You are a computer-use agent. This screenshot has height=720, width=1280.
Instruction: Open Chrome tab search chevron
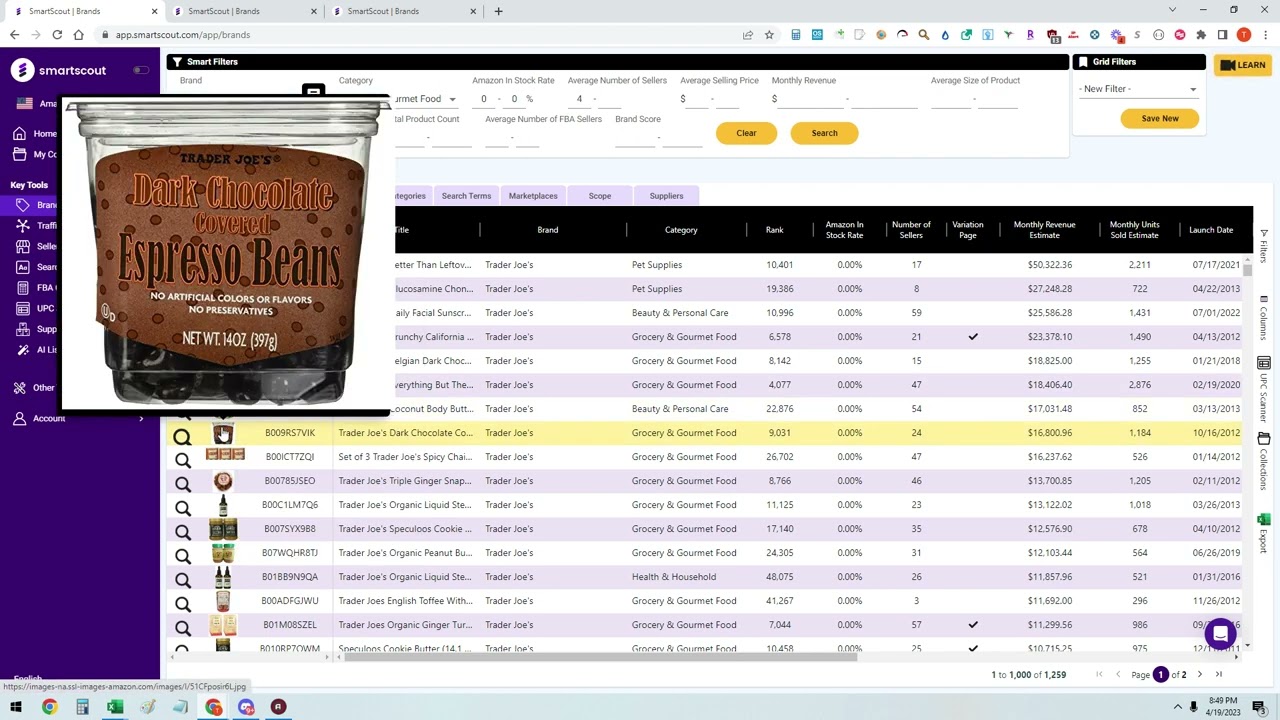(x=1172, y=10)
